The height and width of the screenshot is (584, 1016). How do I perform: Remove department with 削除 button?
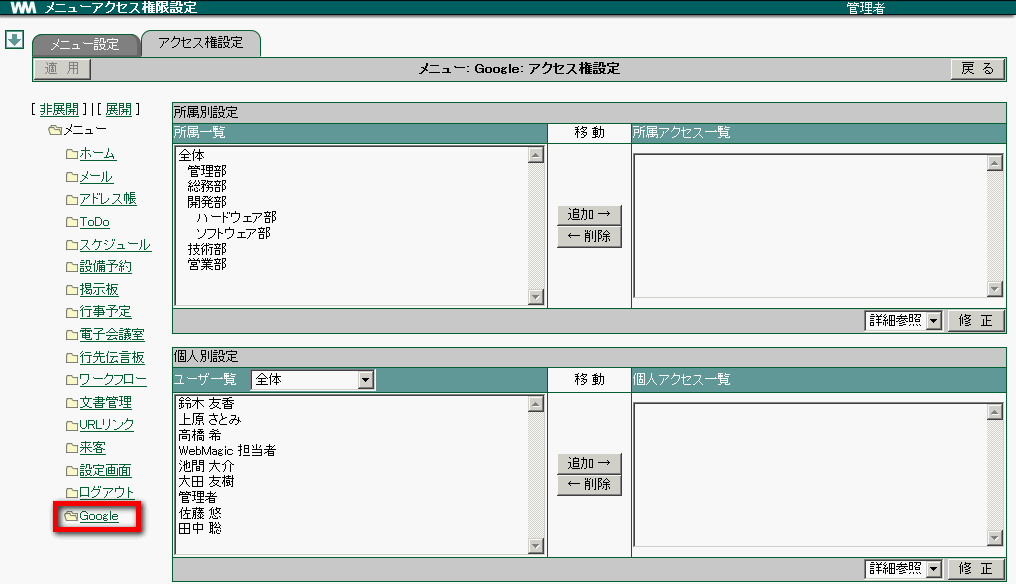tap(589, 237)
